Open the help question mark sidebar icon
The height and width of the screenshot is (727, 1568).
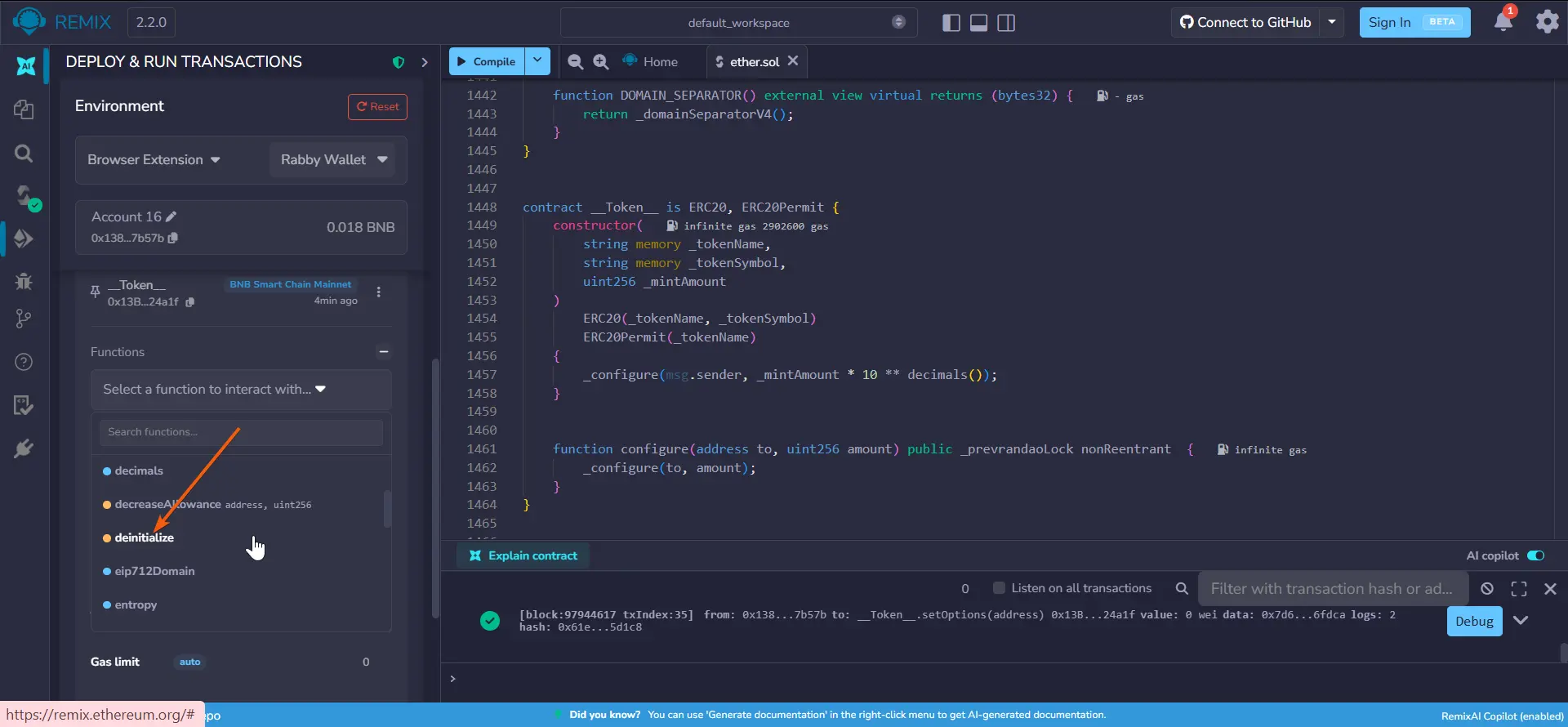[24, 362]
